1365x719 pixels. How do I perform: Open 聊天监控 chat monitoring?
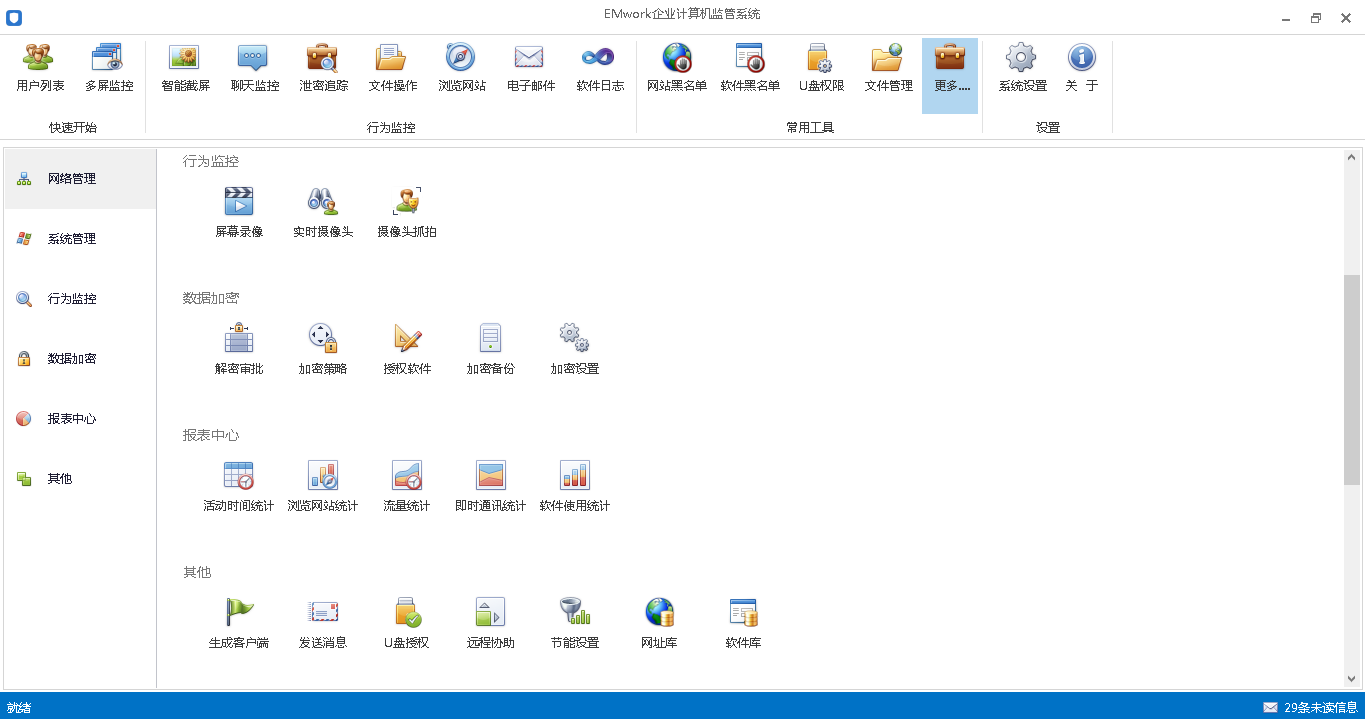click(x=255, y=68)
